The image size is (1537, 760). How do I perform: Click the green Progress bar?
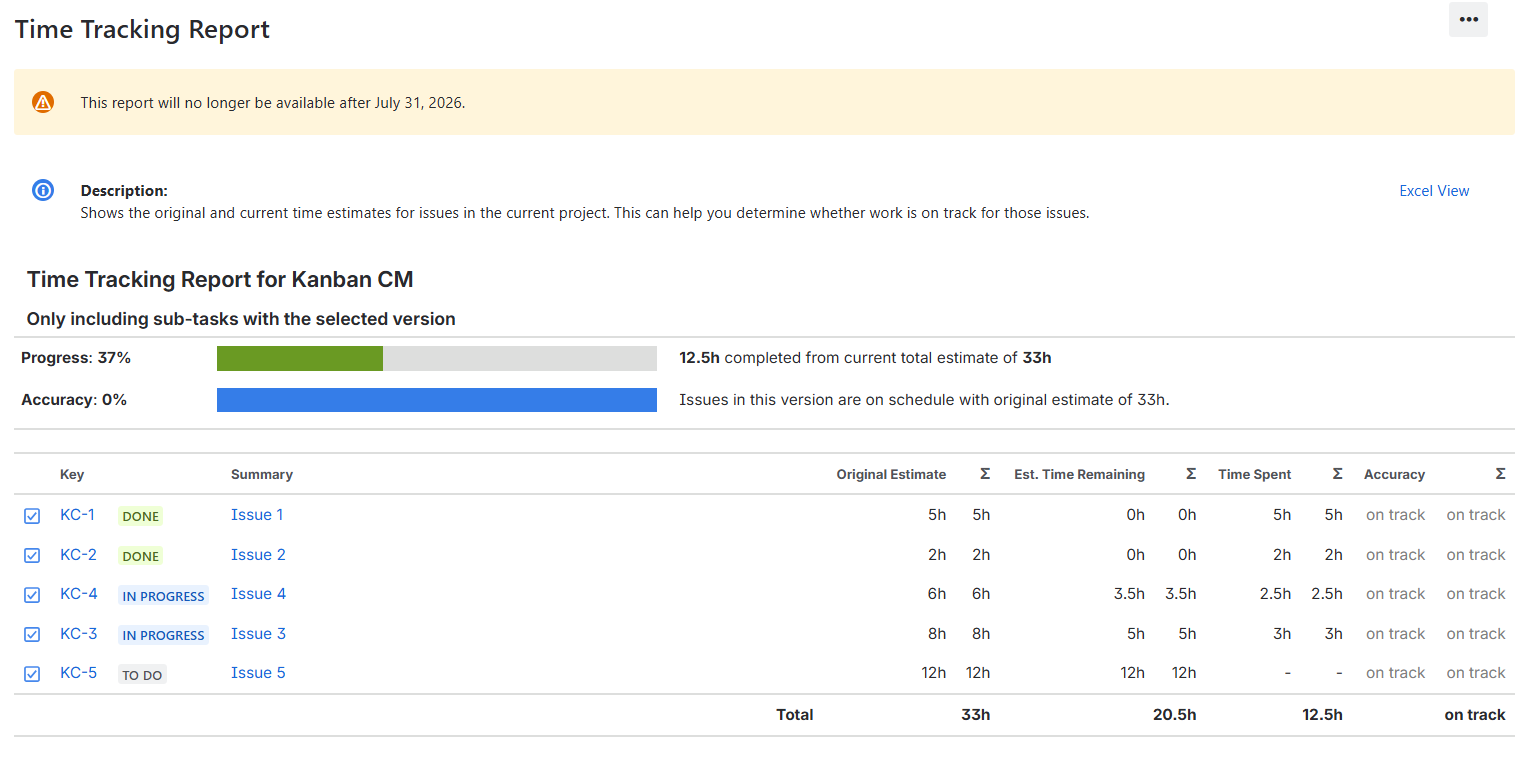pos(300,358)
